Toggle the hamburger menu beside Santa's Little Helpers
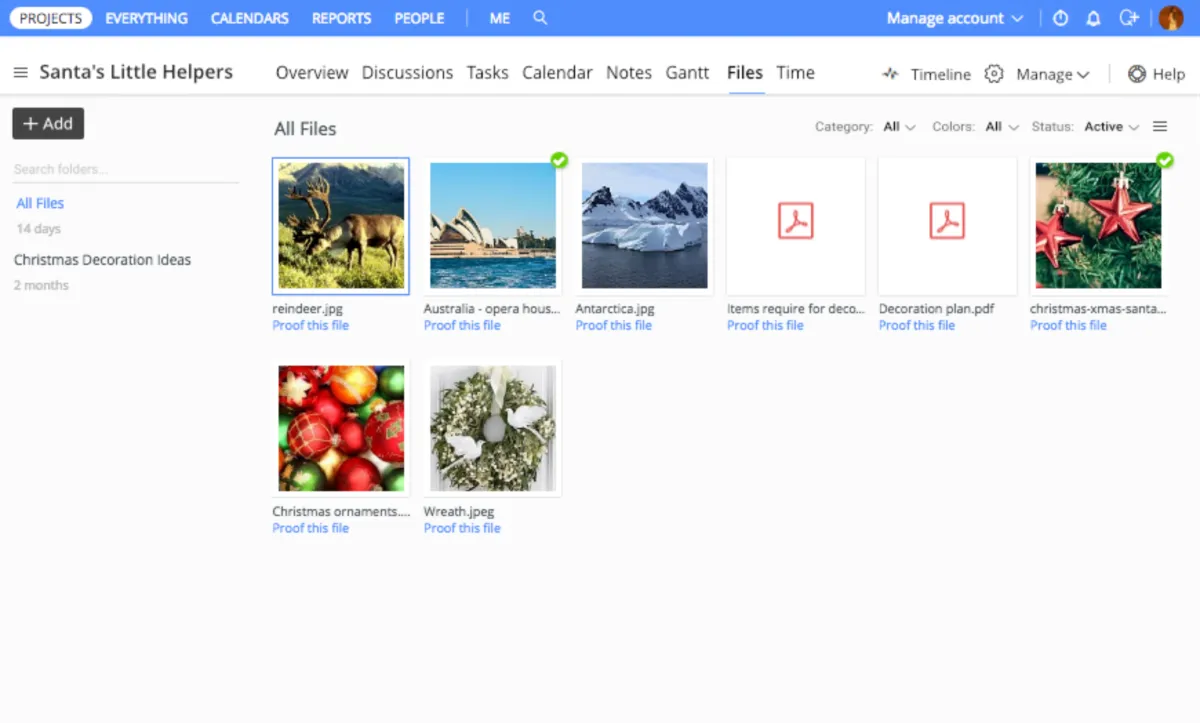Viewport: 1200px width, 723px height. (x=20, y=72)
